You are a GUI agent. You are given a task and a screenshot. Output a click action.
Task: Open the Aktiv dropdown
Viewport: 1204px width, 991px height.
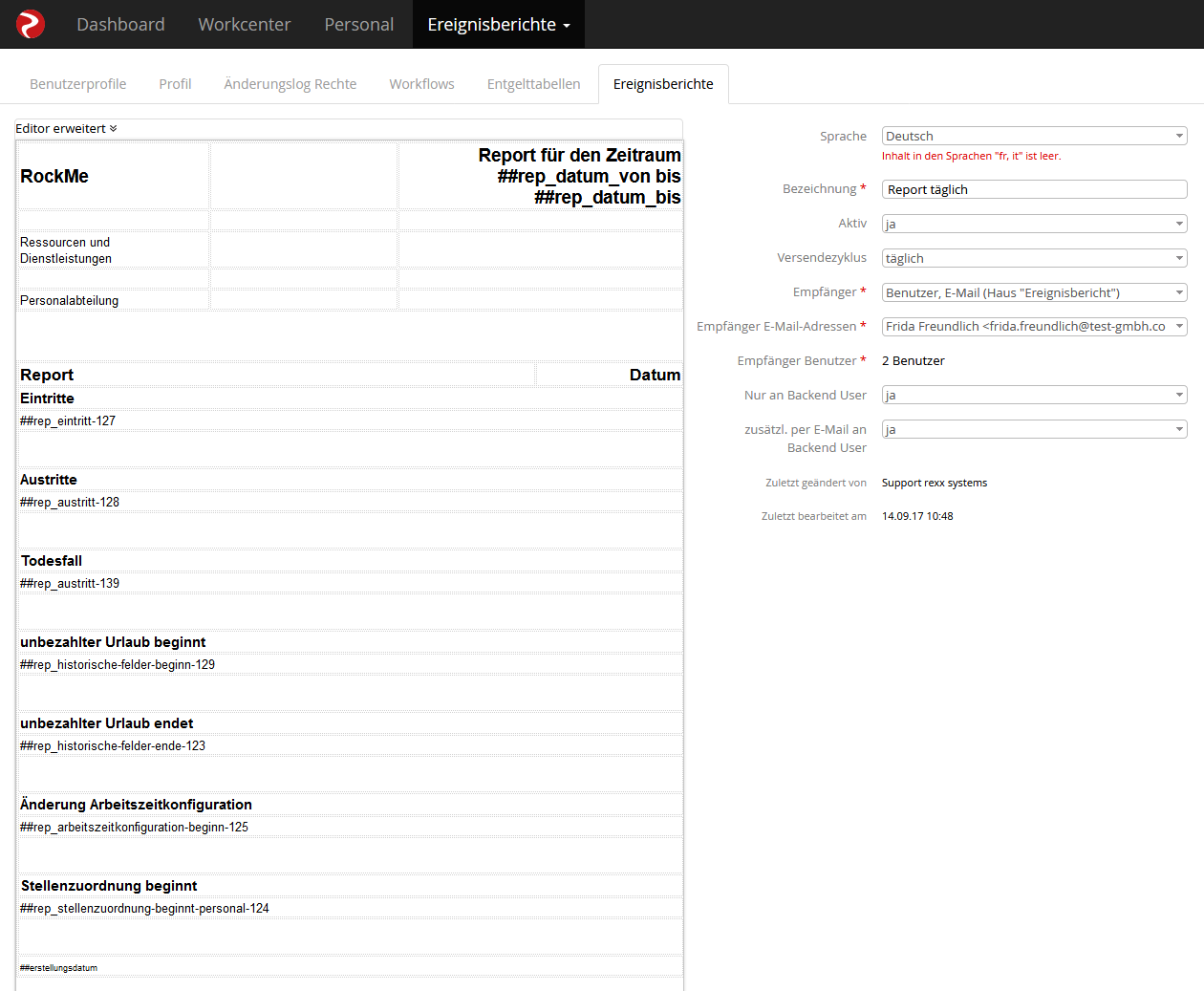click(1034, 224)
